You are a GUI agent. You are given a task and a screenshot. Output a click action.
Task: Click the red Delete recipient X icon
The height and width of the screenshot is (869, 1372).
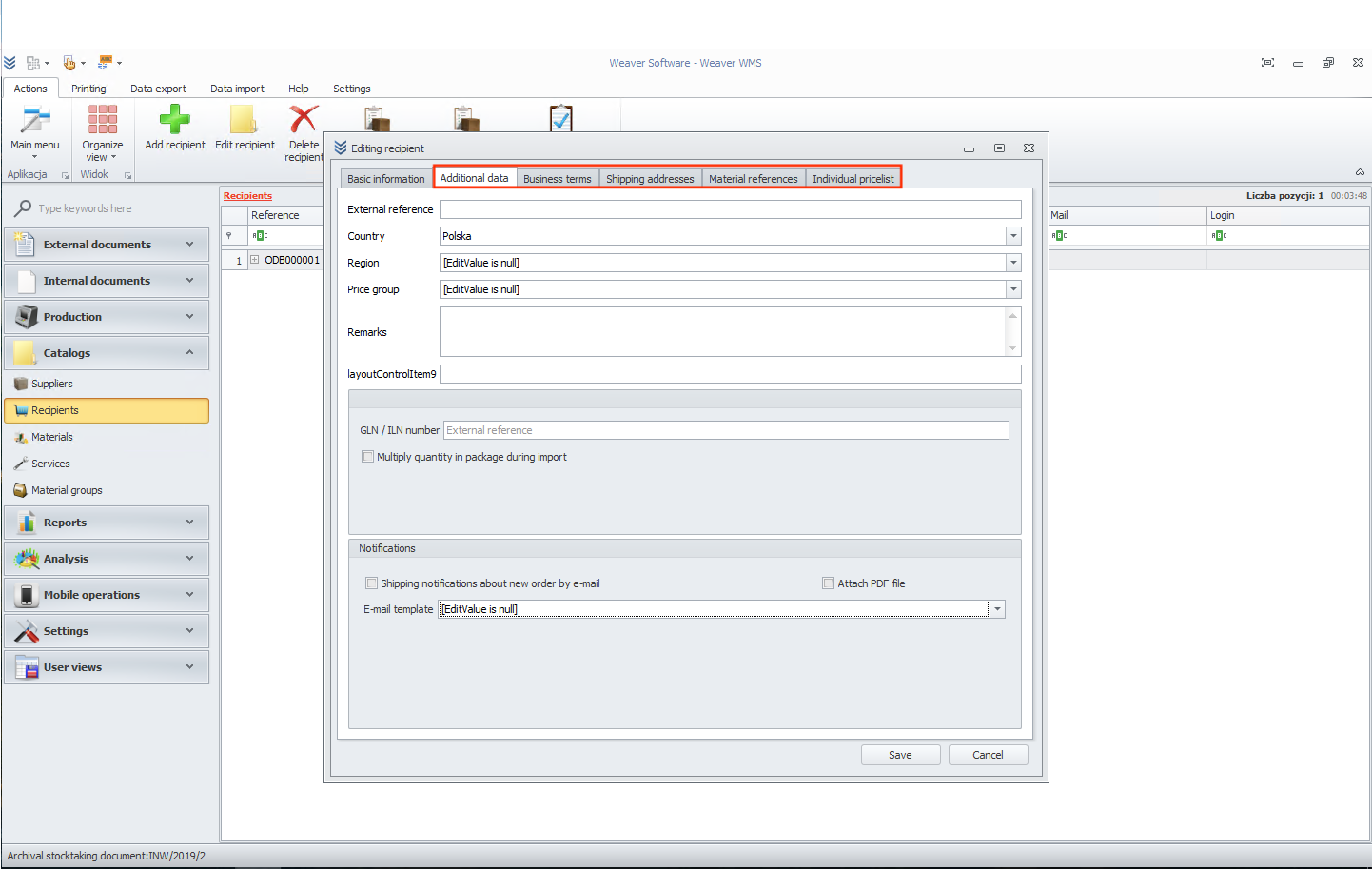tap(304, 120)
